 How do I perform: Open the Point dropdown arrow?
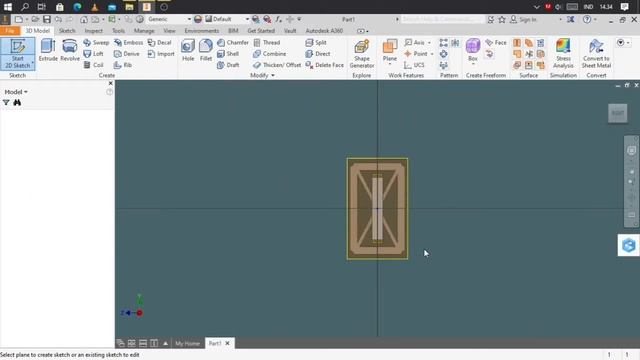point(431,54)
